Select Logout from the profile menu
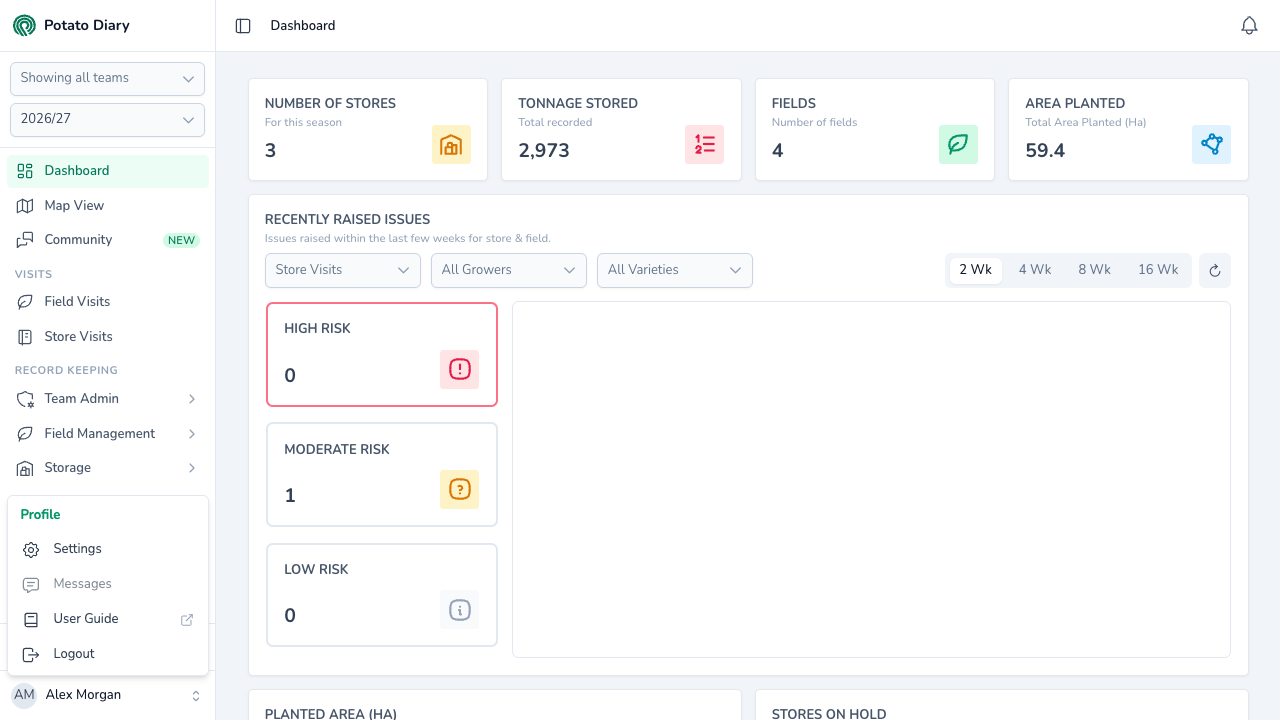Screen dimensions: 1280x720 [x=108, y=654]
